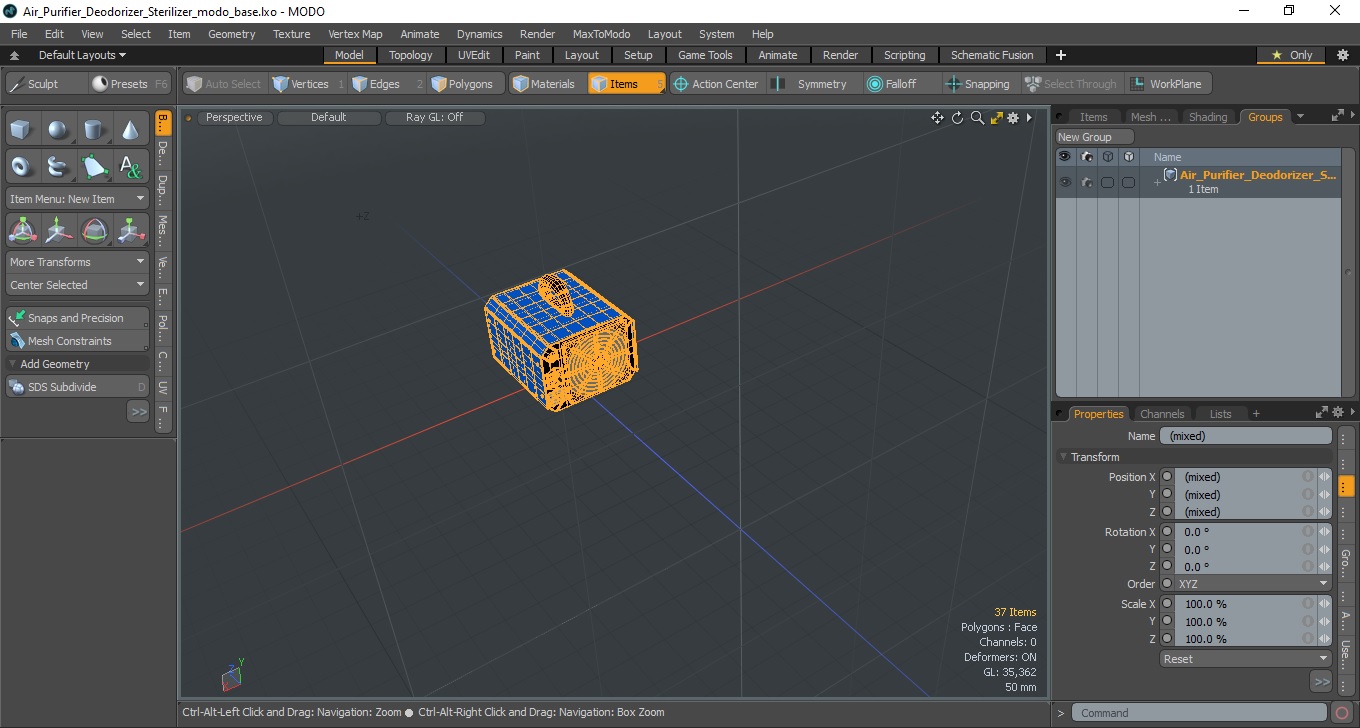Screen dimensions: 1360x728
Task: Expand Groups panel with maximize icon
Action: [x=1337, y=116]
